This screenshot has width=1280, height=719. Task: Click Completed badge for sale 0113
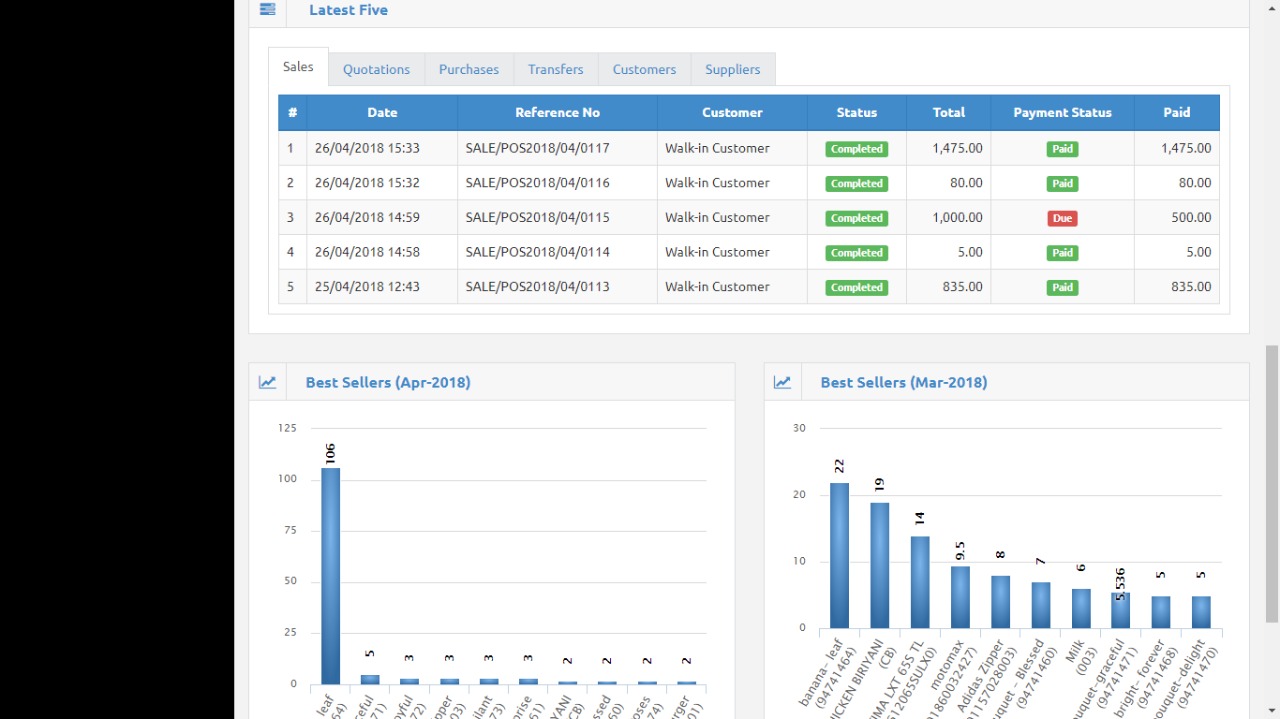click(857, 287)
